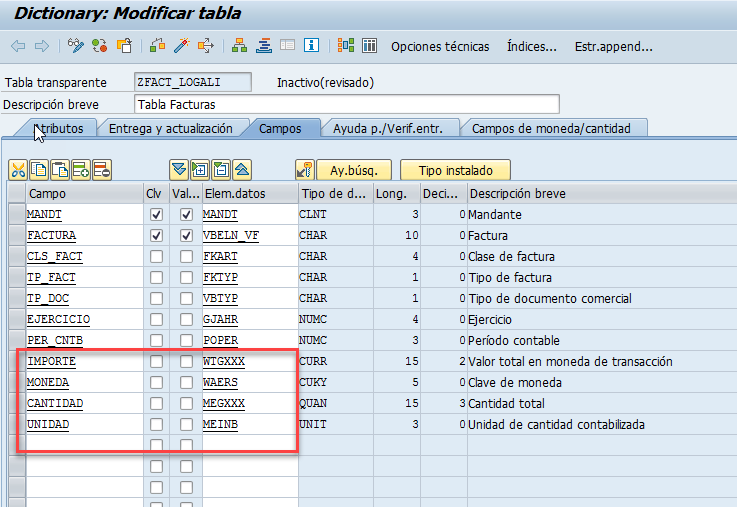737x507 pixels.
Task: Click the GJAHR data element cell
Action: 250,320
